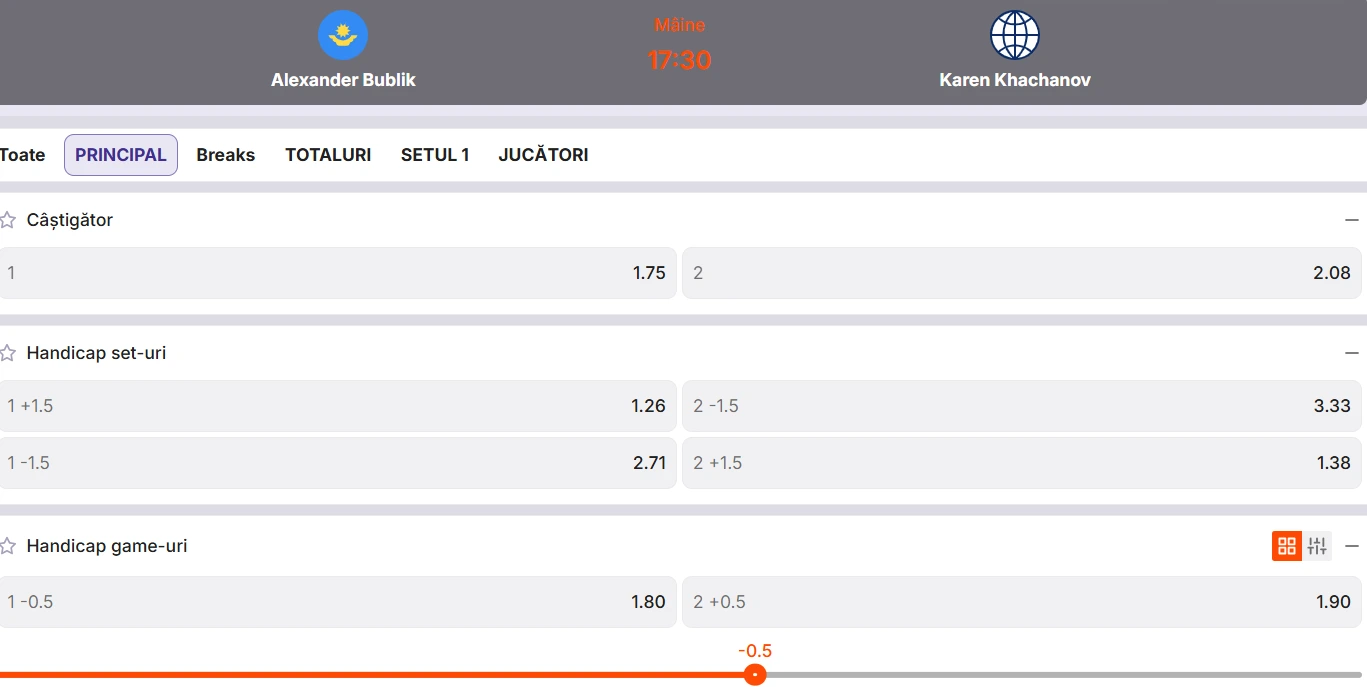1367x687 pixels.
Task: Click the Handicap game-uri market title
Action: (x=107, y=546)
